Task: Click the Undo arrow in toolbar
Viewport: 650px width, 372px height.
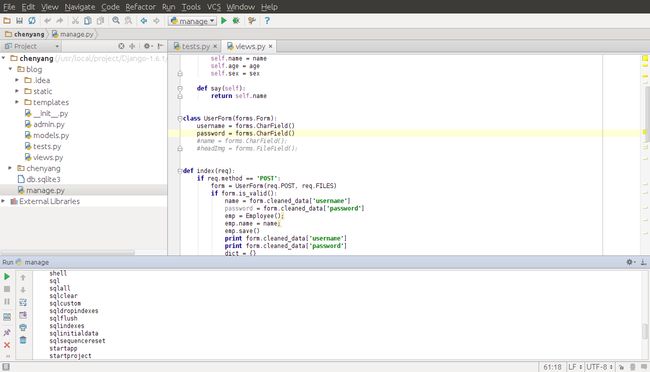Action: [48, 21]
